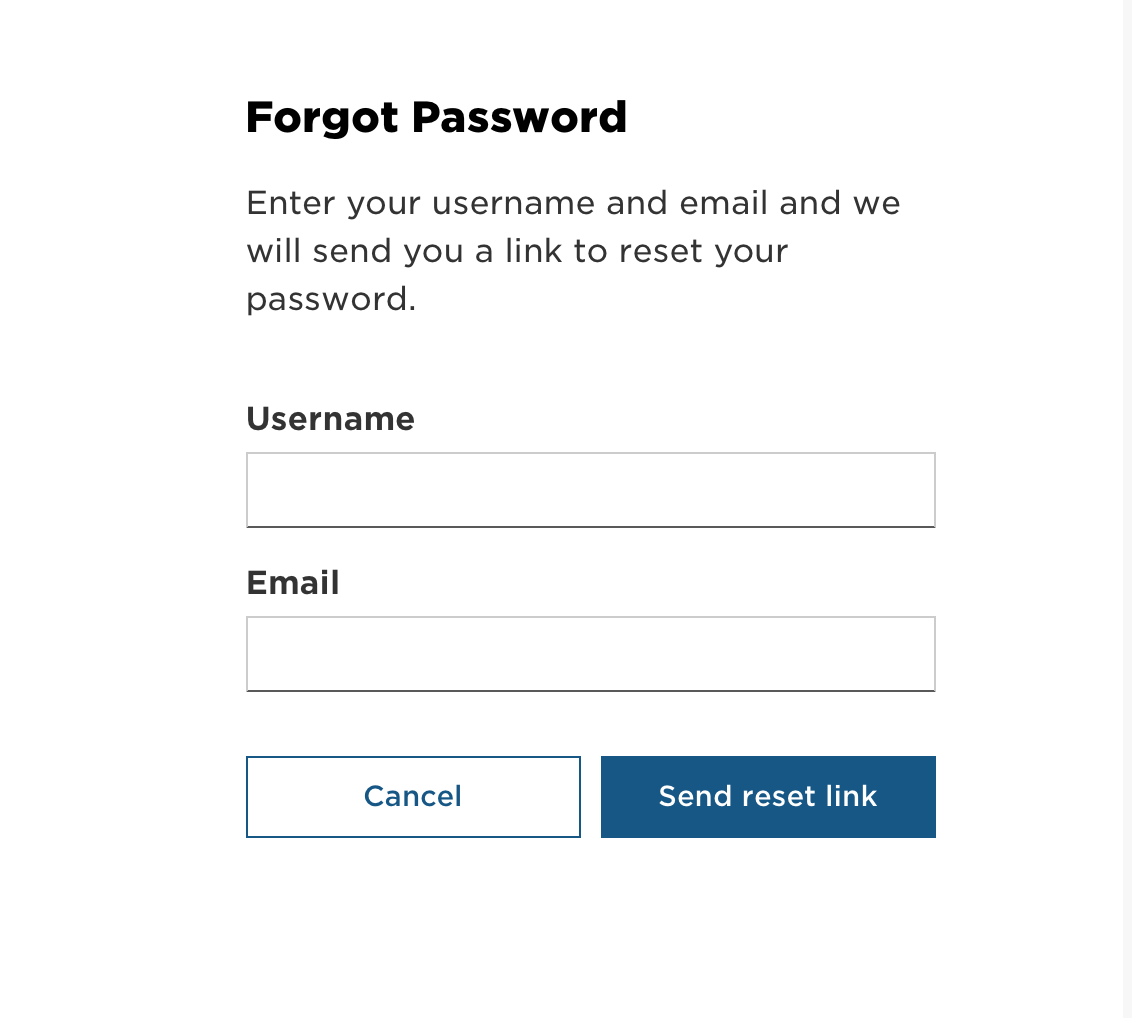This screenshot has height=1018, width=1132.
Task: Click the blue Send reset link button
Action: click(767, 796)
